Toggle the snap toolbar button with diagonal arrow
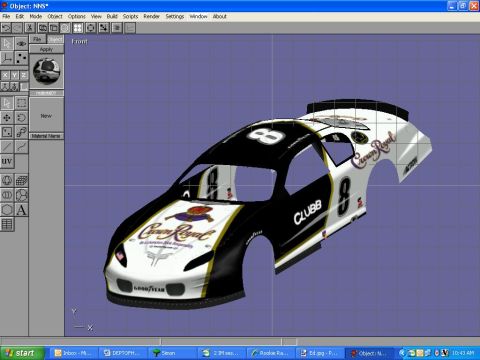The image size is (480, 360). pyautogui.click(x=103, y=28)
